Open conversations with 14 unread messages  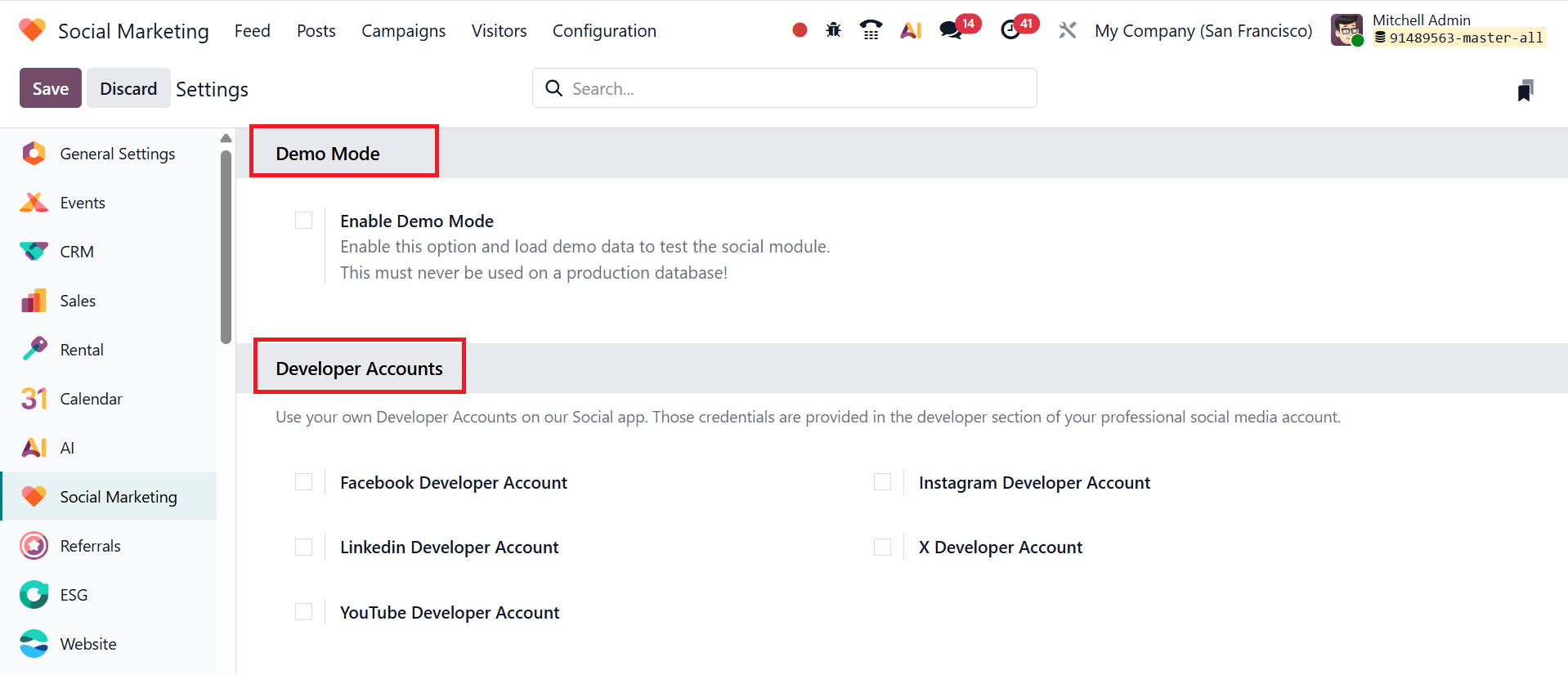coord(951,30)
